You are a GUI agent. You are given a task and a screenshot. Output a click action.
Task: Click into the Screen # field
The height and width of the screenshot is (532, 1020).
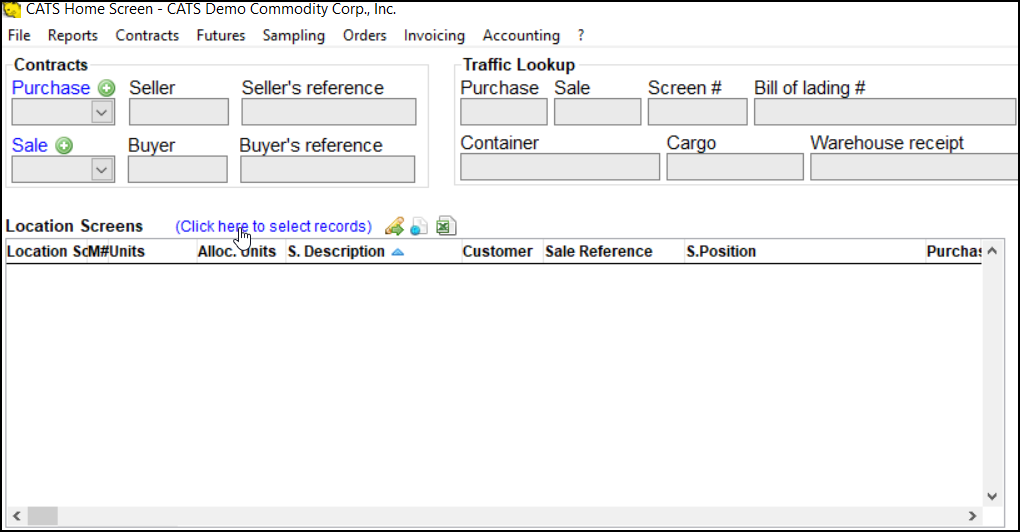(697, 112)
